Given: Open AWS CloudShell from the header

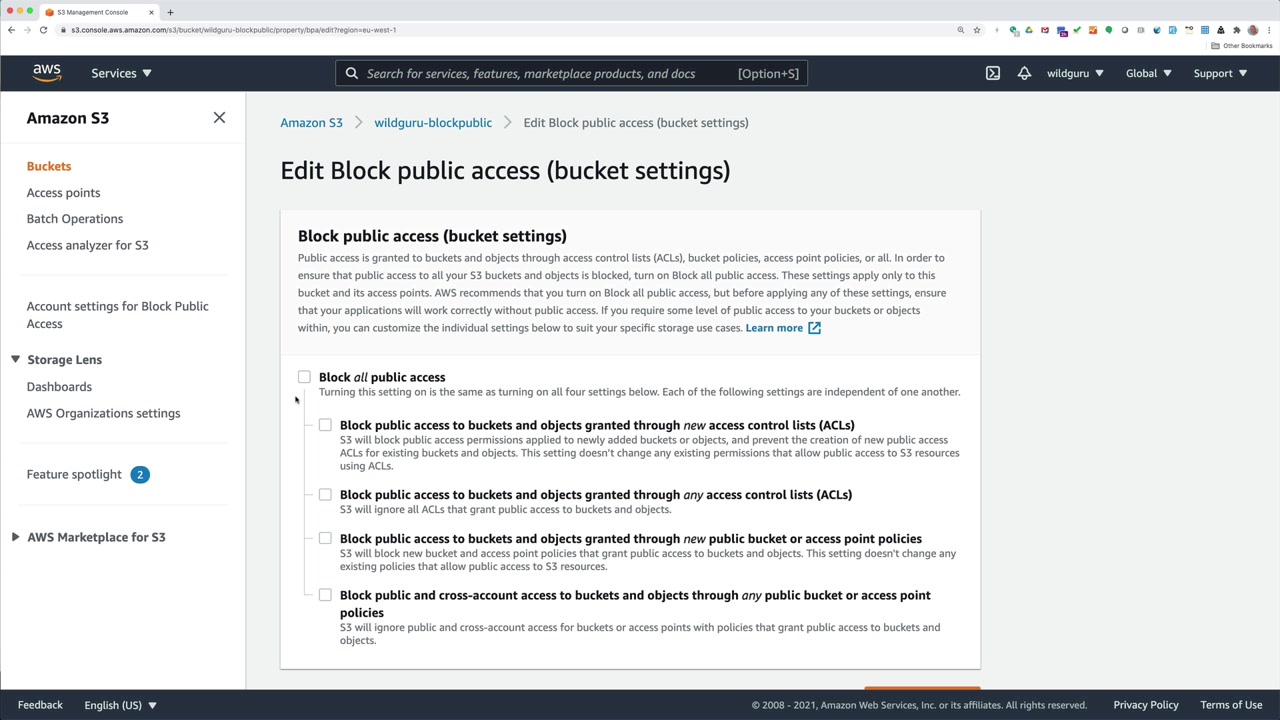Looking at the screenshot, I should tap(993, 73).
